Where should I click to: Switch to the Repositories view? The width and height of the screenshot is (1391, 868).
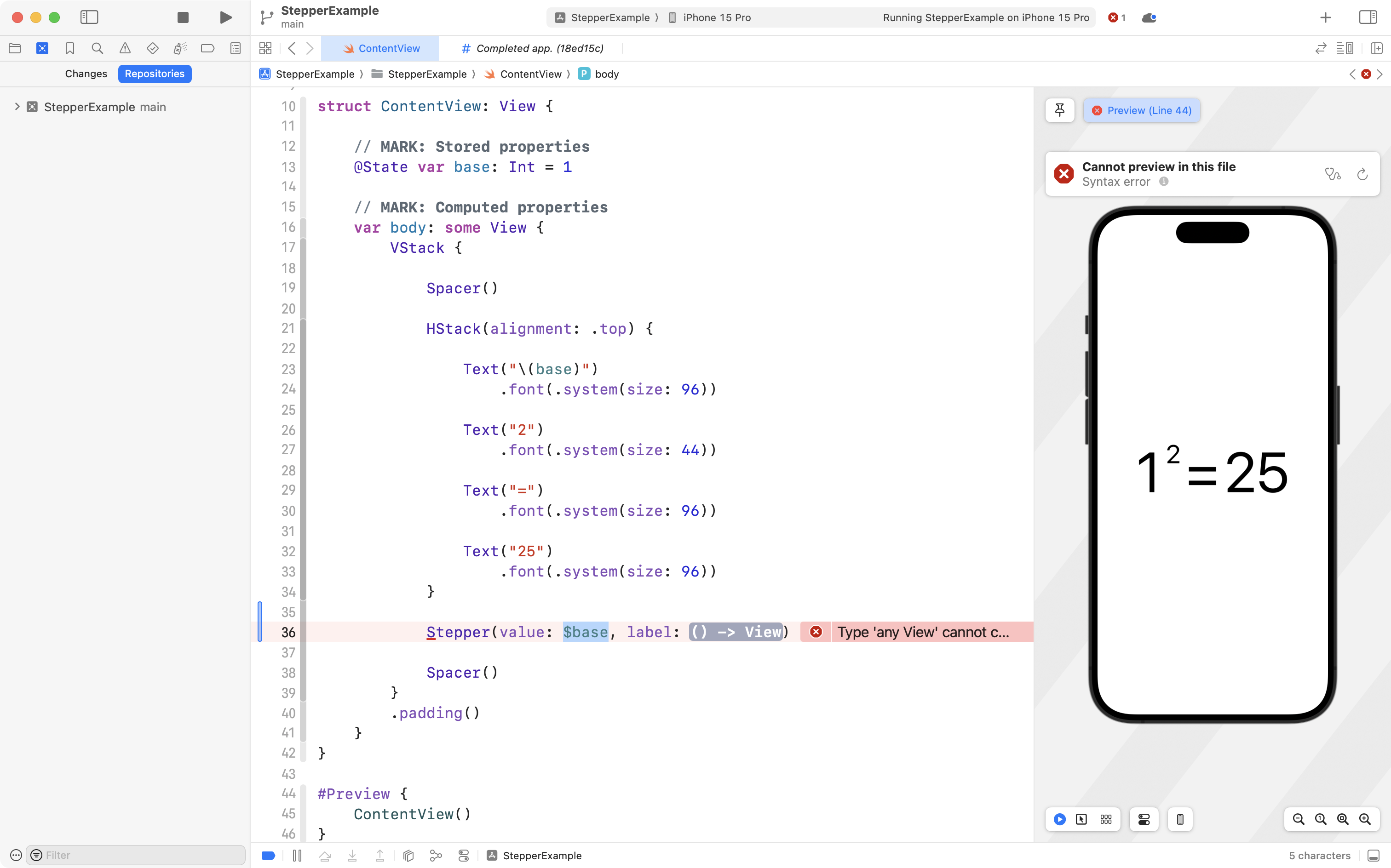[x=155, y=74]
